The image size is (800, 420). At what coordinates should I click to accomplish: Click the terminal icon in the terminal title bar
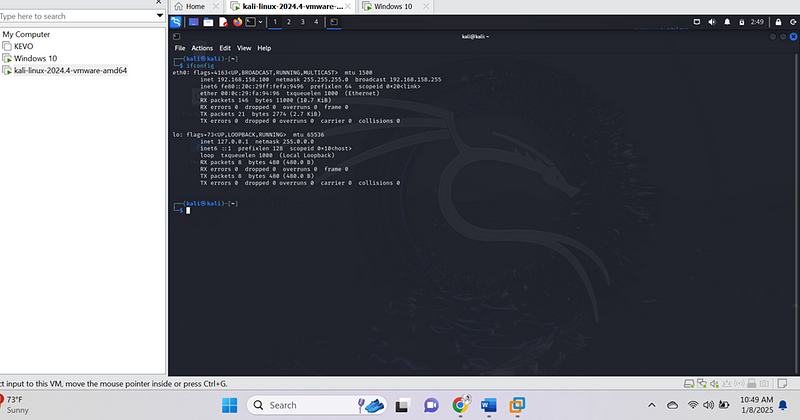[x=177, y=37]
